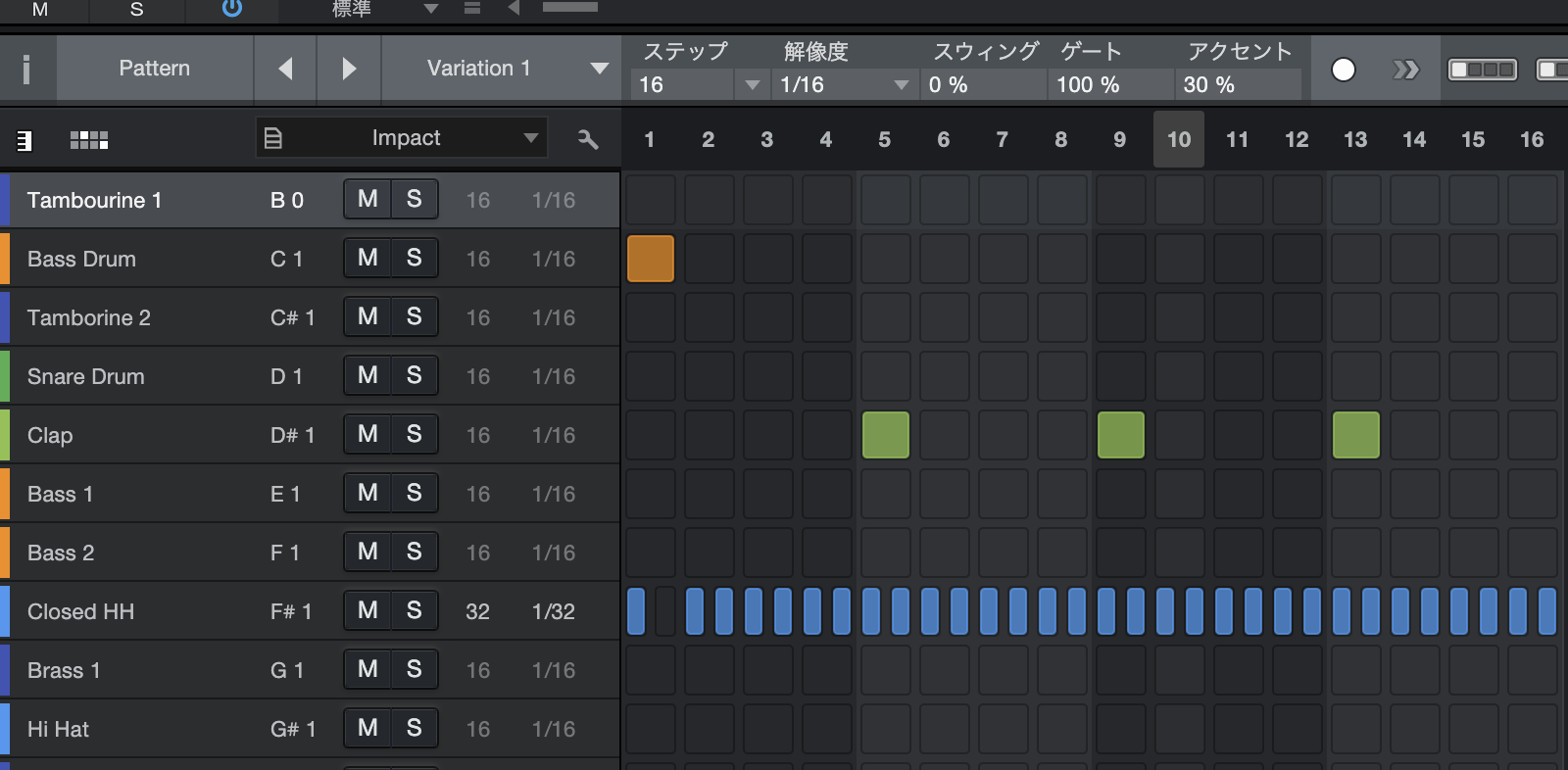
Task: Go to previous pattern variation arrow
Action: click(x=285, y=69)
